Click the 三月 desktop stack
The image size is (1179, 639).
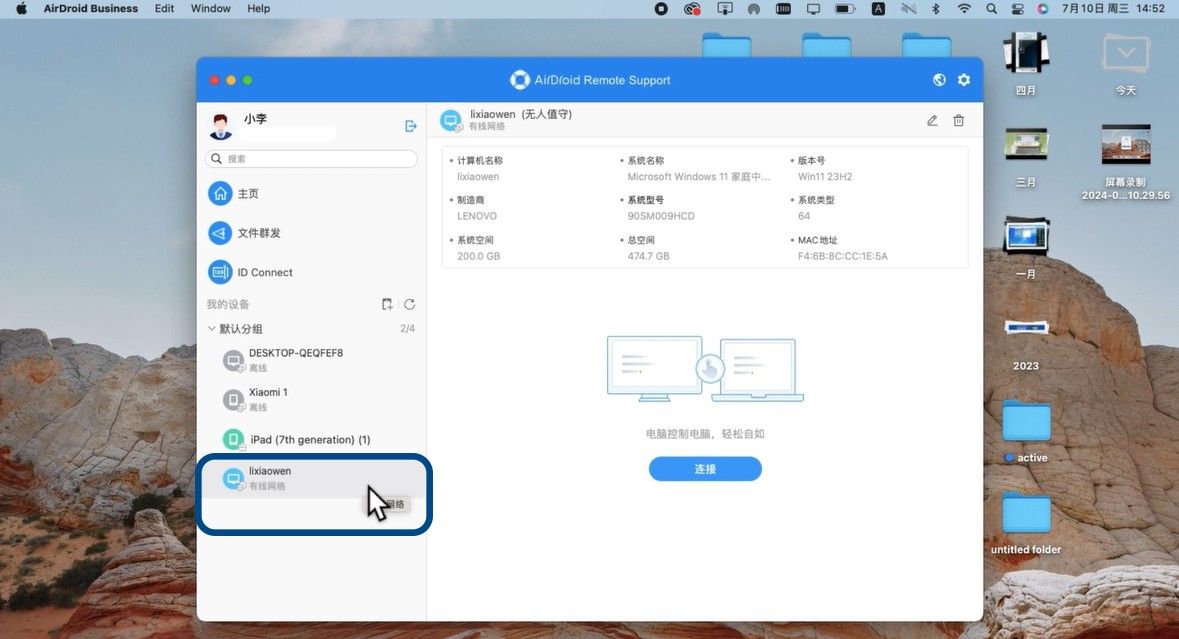click(1026, 156)
